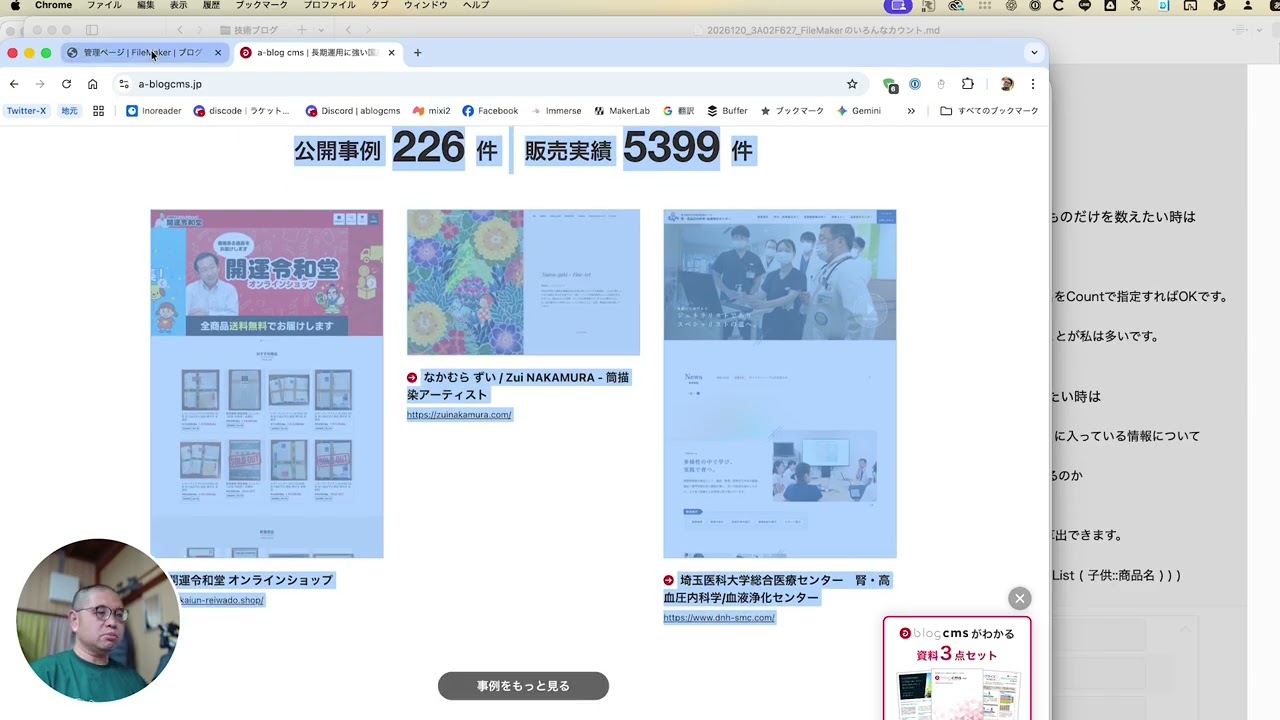Open the Chrome home page button

[92, 84]
